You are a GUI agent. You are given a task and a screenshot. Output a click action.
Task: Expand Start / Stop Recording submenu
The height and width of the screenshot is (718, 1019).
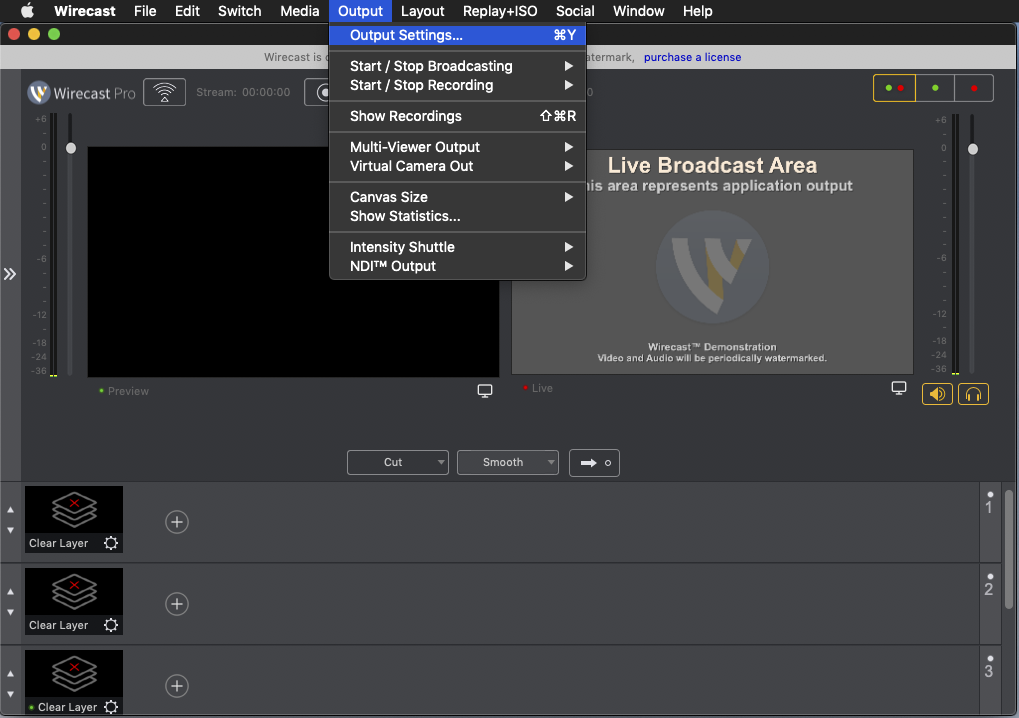click(458, 85)
